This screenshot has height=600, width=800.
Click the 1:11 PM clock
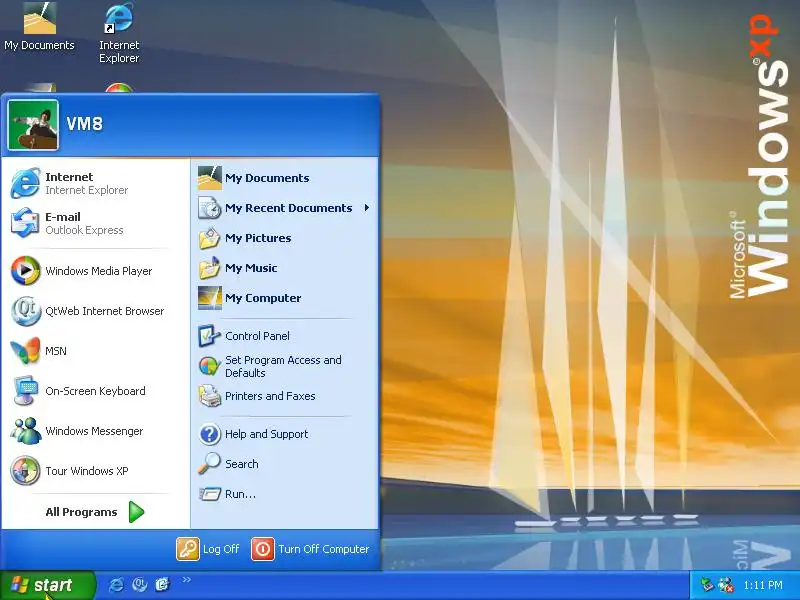click(763, 585)
